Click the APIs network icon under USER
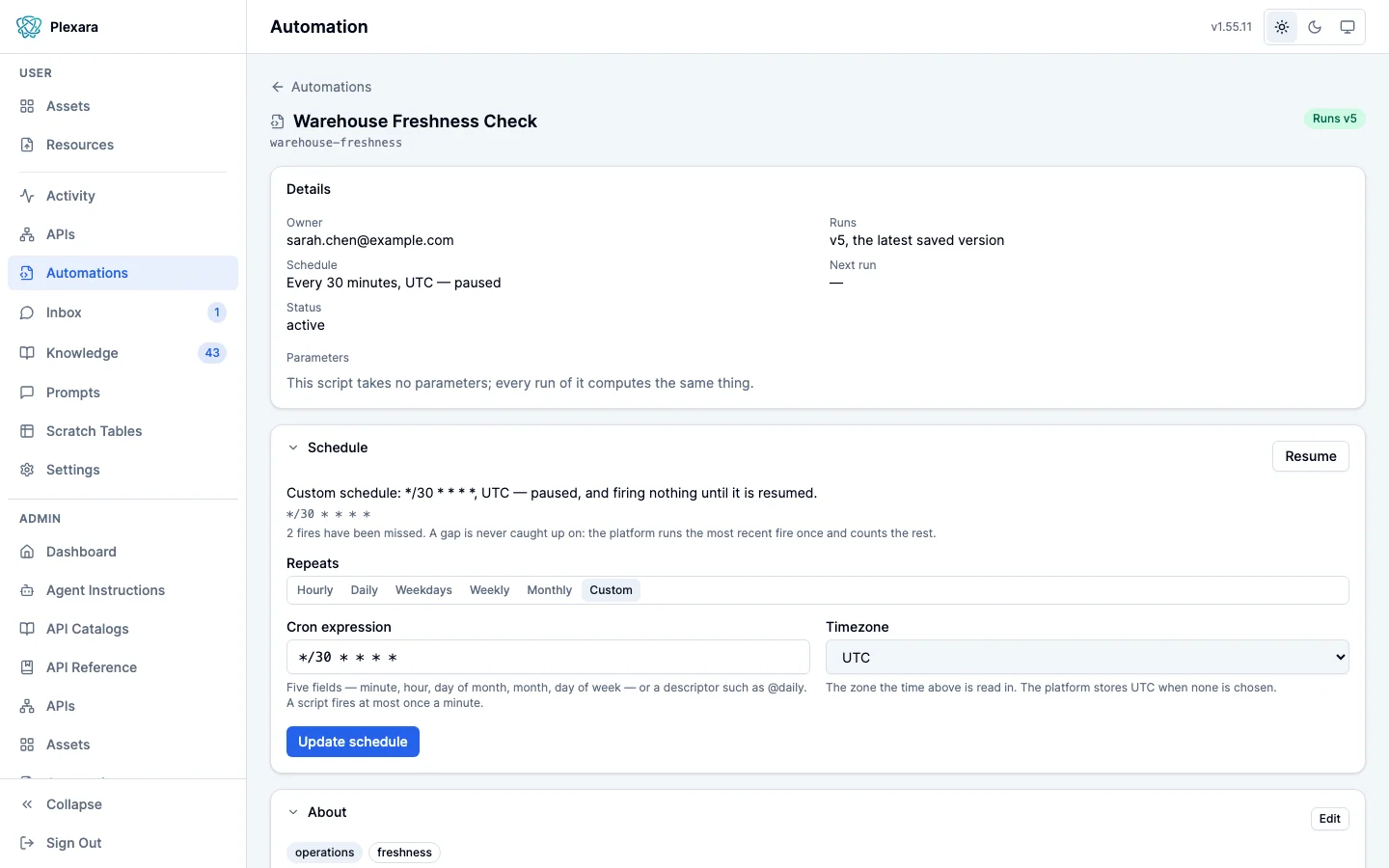This screenshot has width=1389, height=868. click(x=27, y=234)
